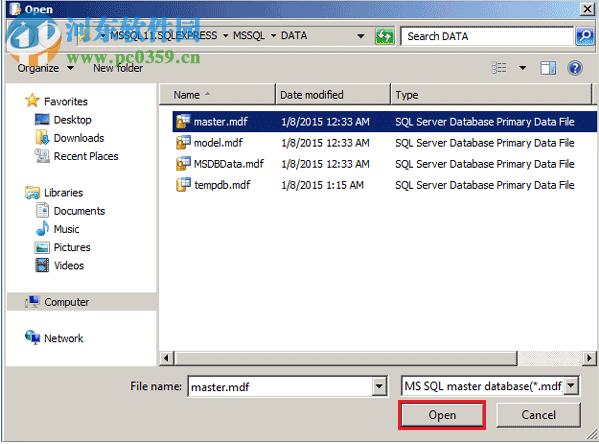The width and height of the screenshot is (599, 444).
Task: Click the Libraries heading label
Action: (x=63, y=193)
